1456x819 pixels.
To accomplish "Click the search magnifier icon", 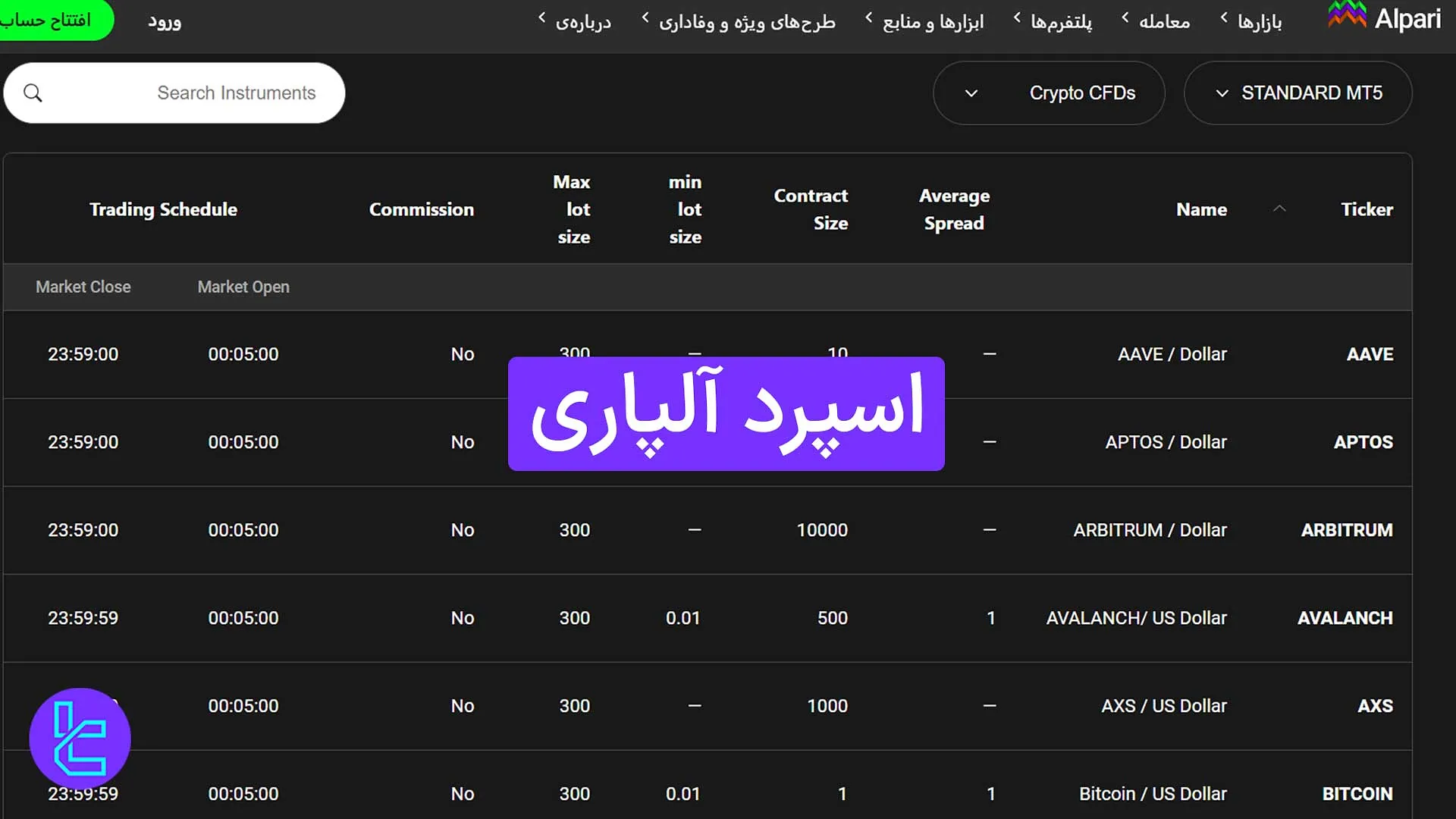I will pyautogui.click(x=33, y=93).
